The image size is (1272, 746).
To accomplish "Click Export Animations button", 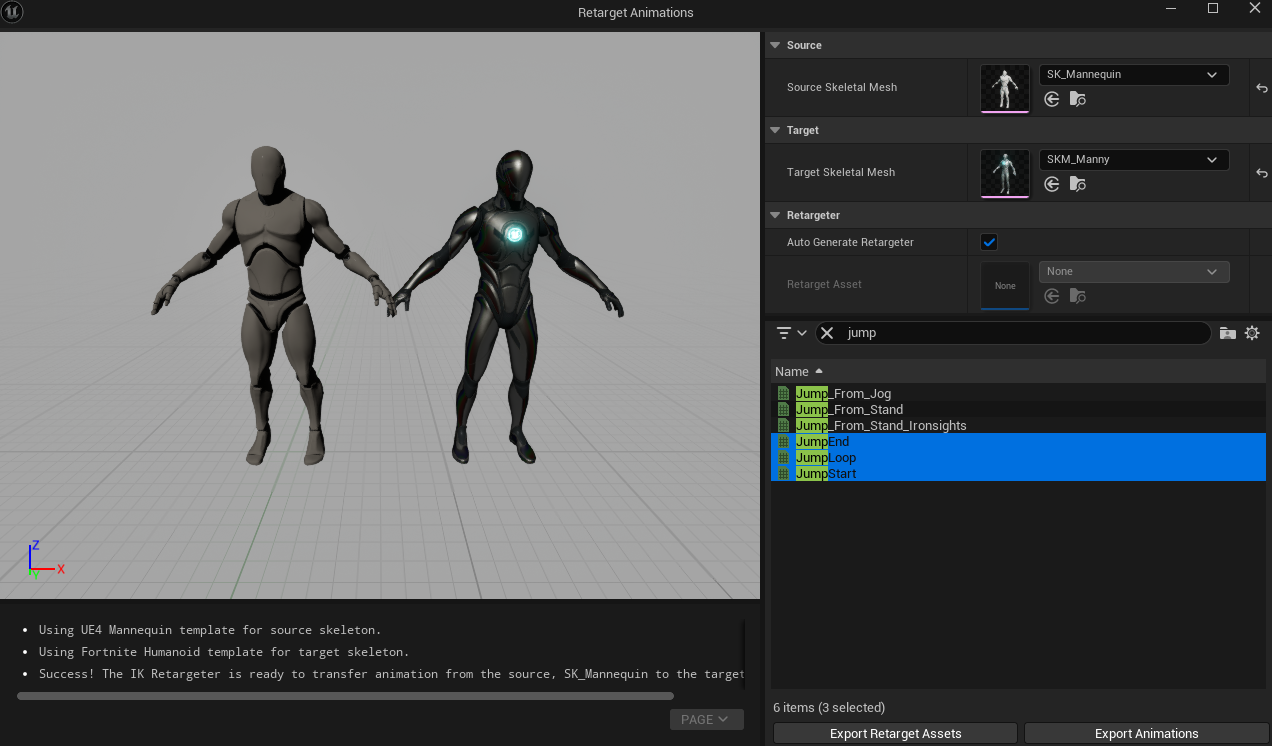I will tap(1146, 734).
